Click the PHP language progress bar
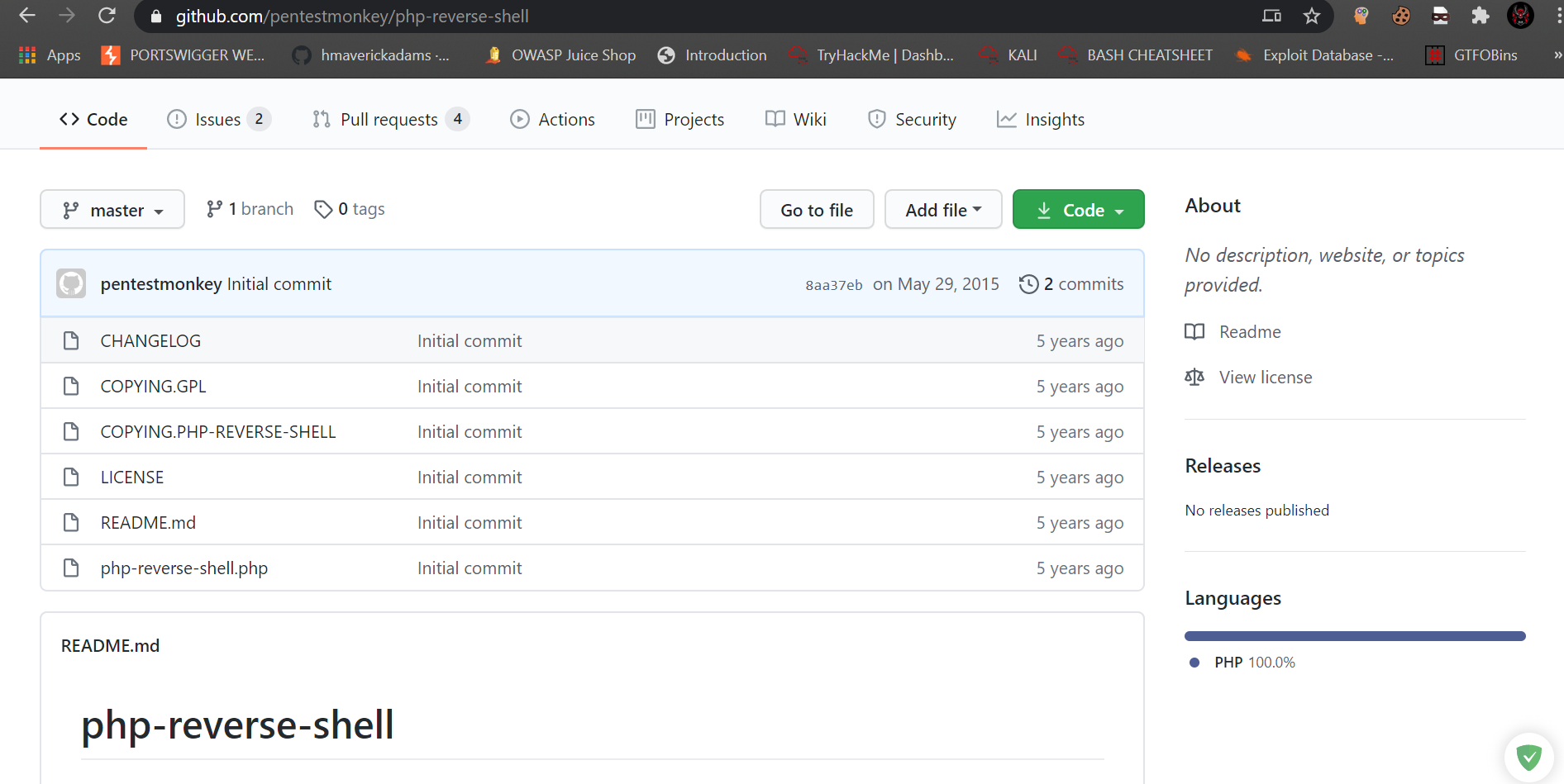 point(1355,636)
